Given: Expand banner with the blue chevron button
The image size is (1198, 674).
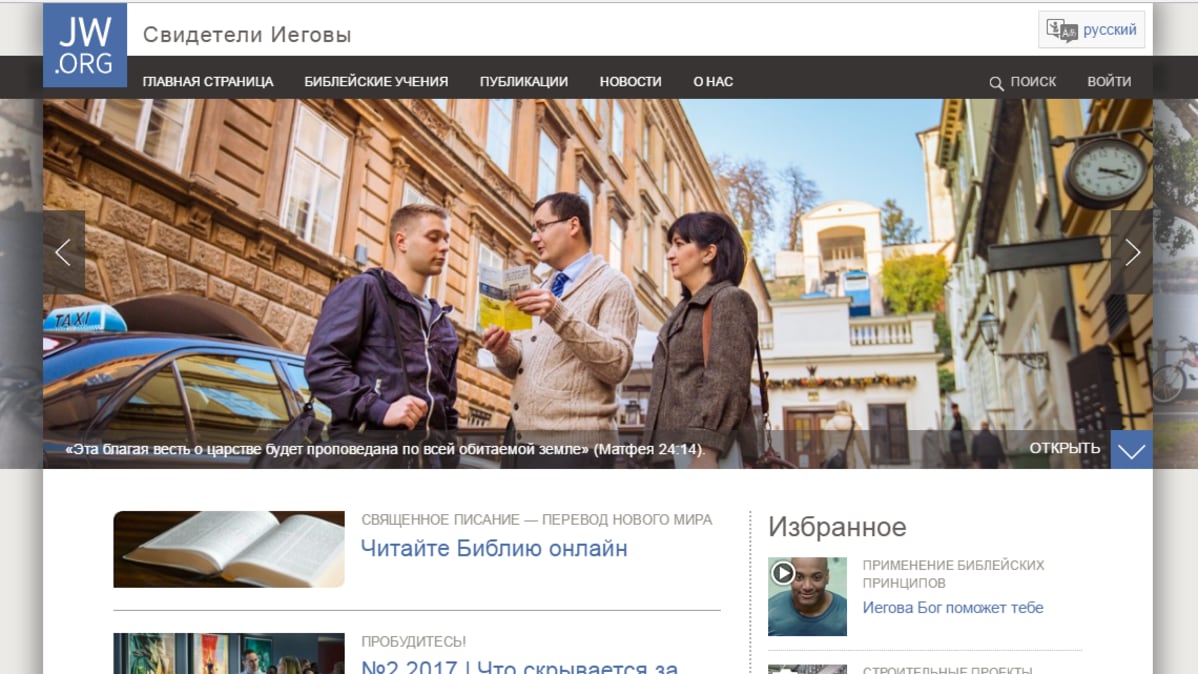Looking at the screenshot, I should point(1132,449).
